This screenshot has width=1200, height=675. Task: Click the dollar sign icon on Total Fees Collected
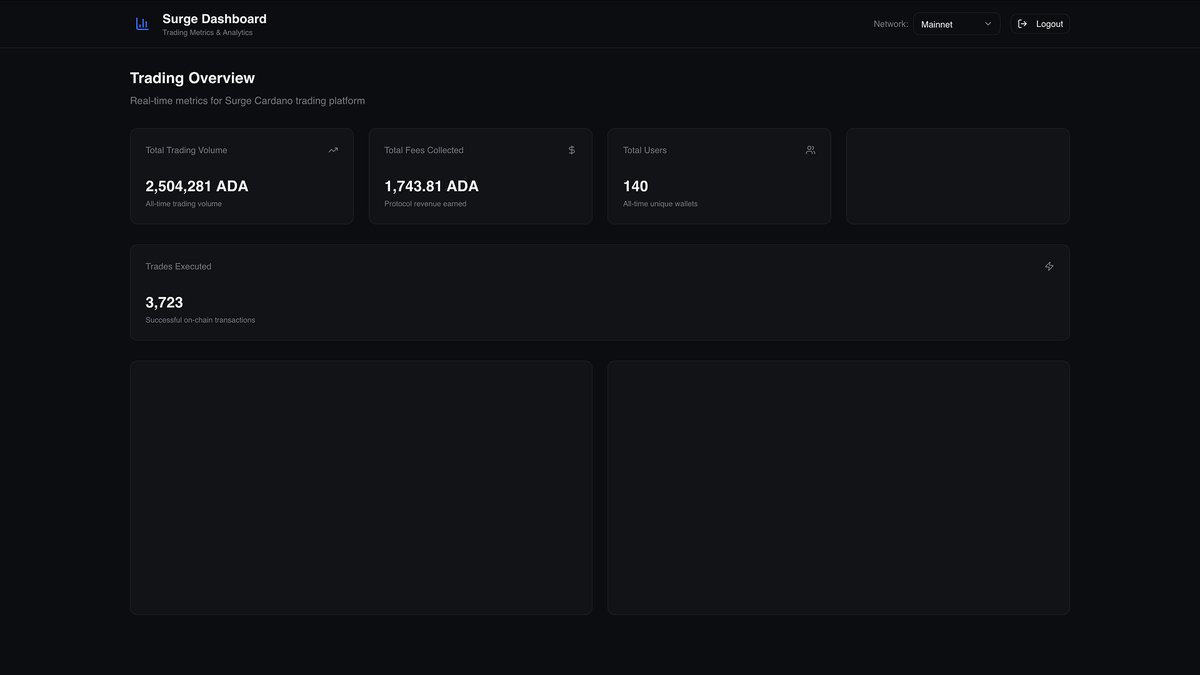(x=572, y=150)
